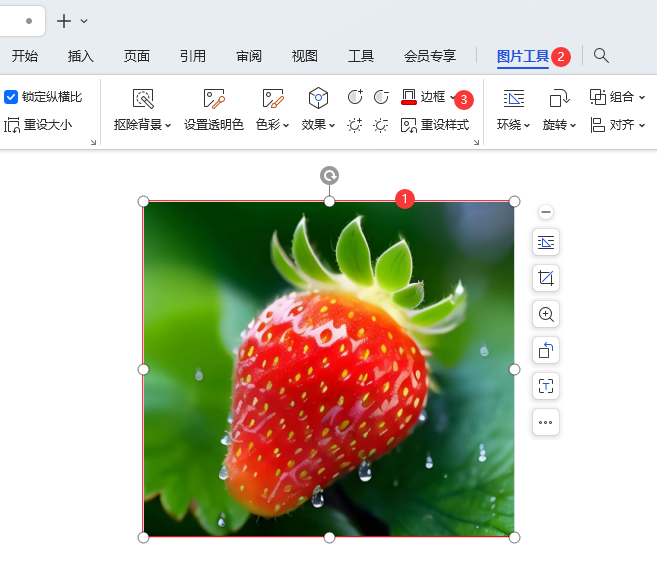Click the red Border (边框) color button
Image resolution: width=657 pixels, height=581 pixels.
tap(409, 97)
